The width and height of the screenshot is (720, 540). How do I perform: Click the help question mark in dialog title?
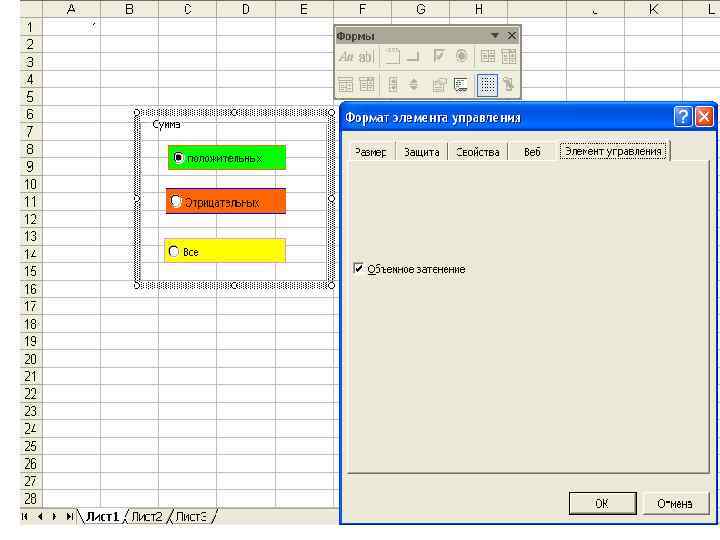[683, 117]
